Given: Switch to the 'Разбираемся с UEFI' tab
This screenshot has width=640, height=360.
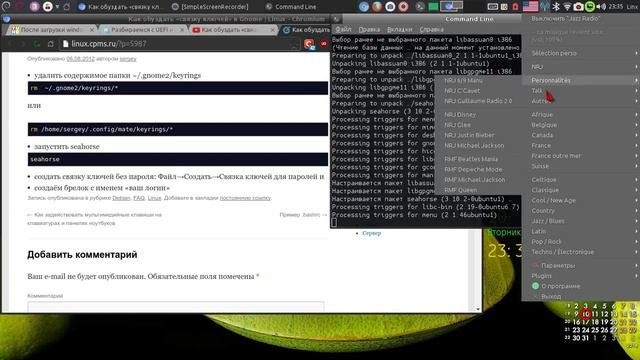Looking at the screenshot, I should (x=142, y=30).
